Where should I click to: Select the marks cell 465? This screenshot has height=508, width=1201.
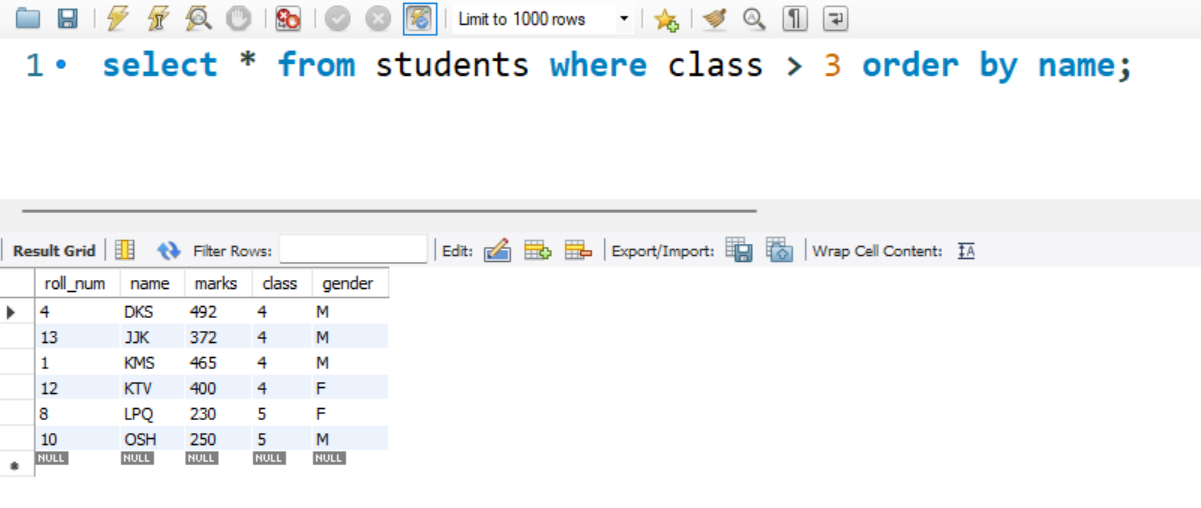point(218,363)
